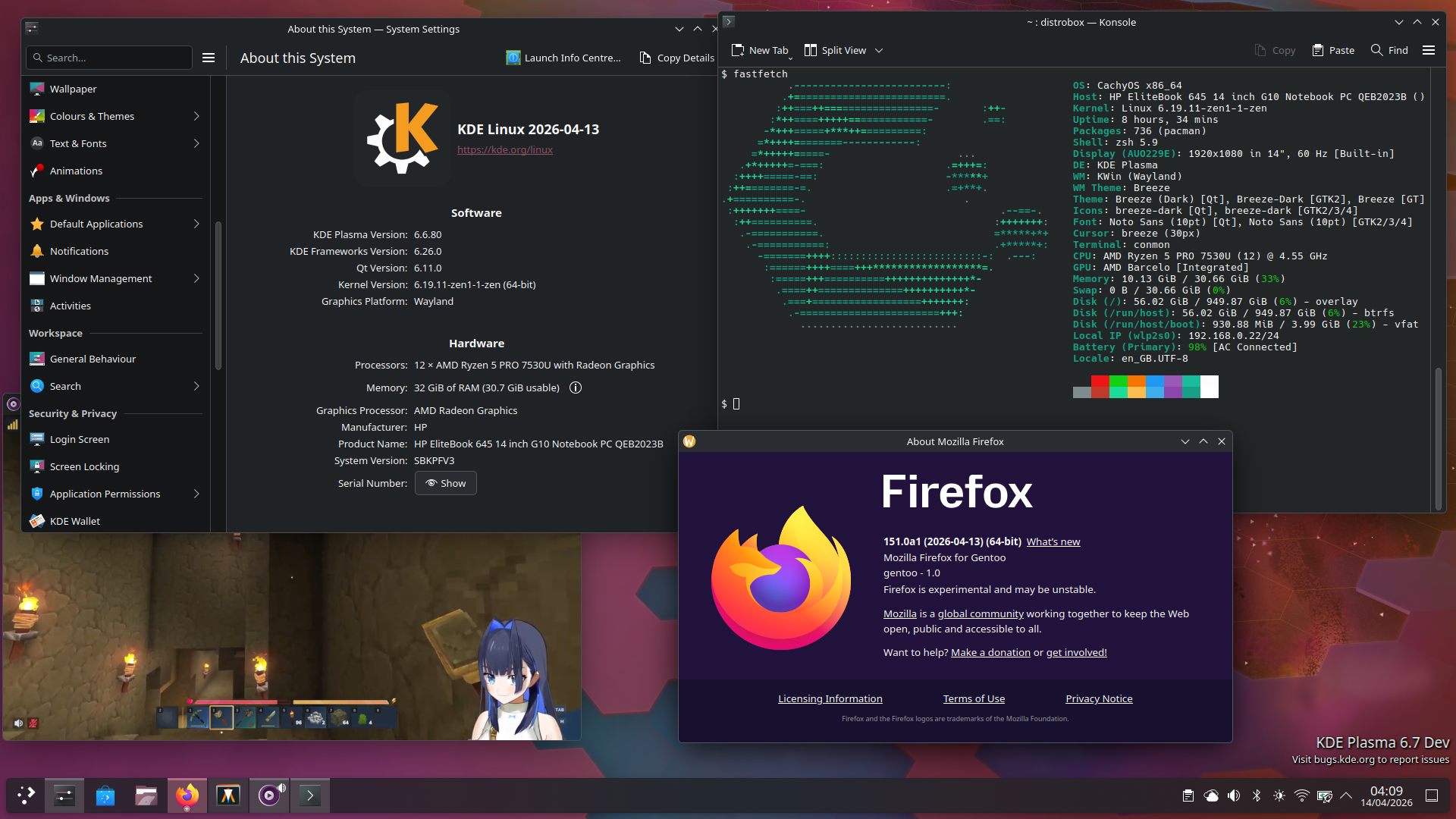Screen dimensions: 1456x819
Task: Show the hidden Serial Number
Action: 446,483
